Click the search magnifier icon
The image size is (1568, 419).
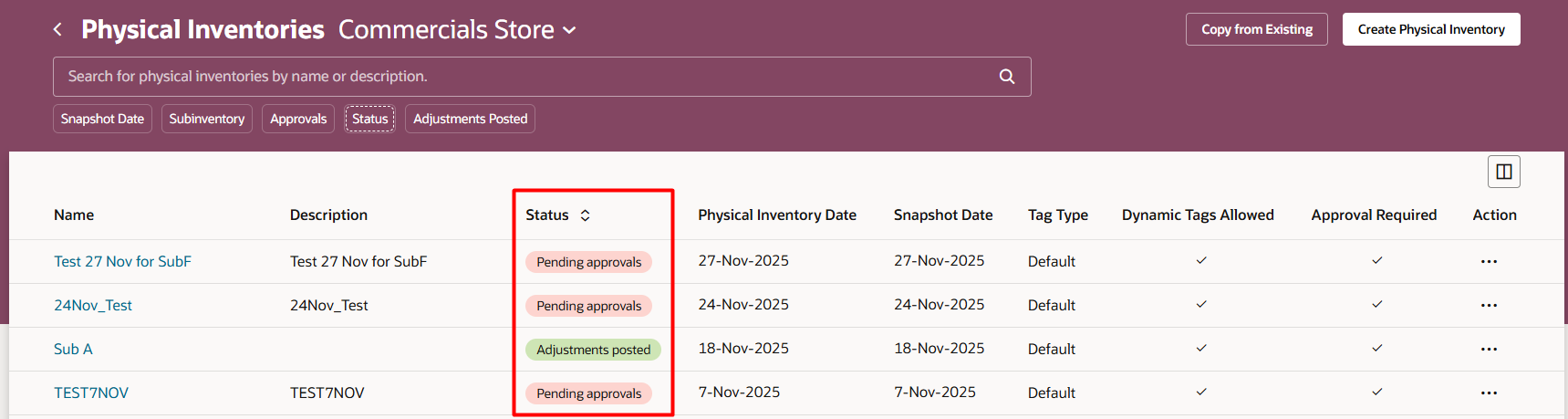point(1007,77)
